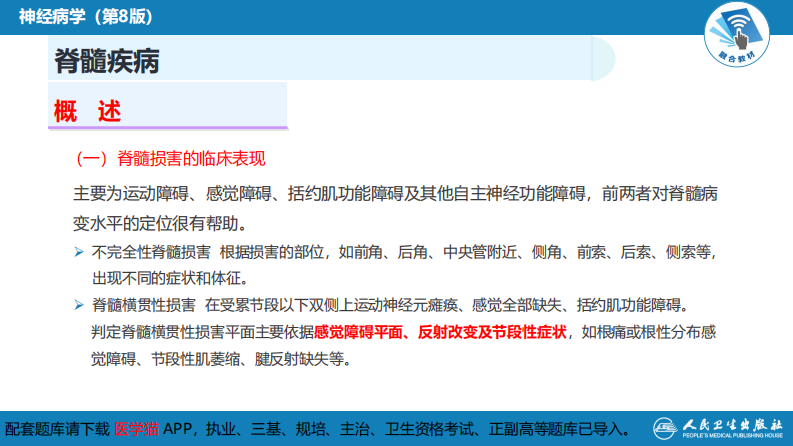
Task: Click the heading （一）脊髓损害的临床表现
Action: pyautogui.click(x=170, y=159)
